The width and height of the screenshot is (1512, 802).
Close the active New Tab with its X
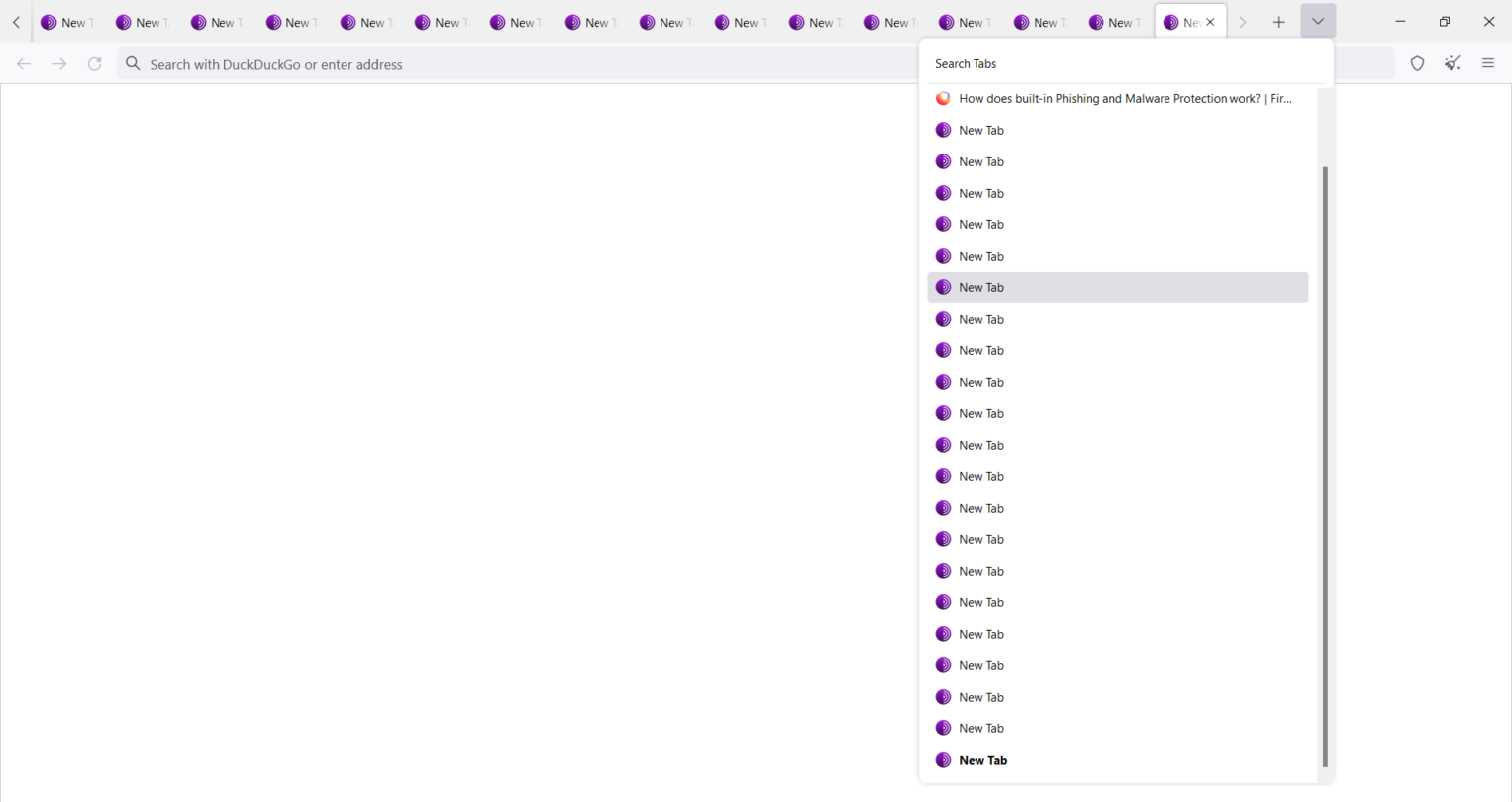pos(1210,21)
